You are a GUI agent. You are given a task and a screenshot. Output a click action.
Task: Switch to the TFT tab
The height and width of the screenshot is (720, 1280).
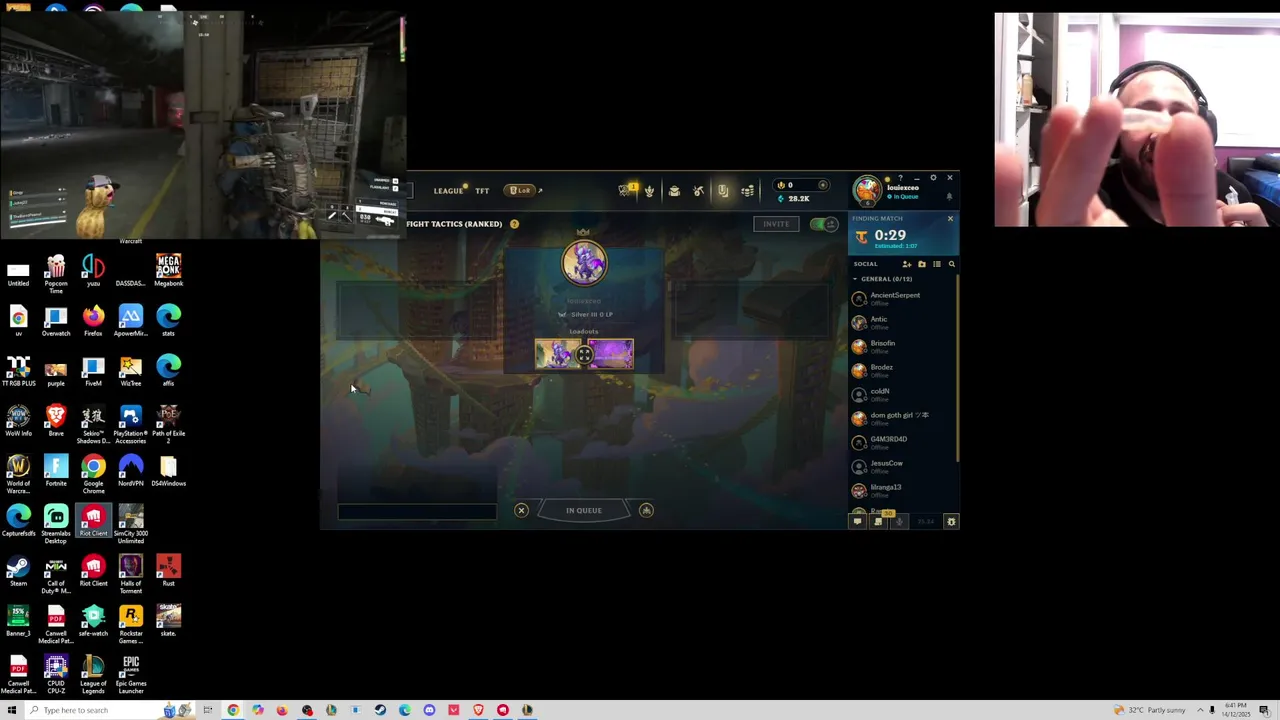[482, 191]
